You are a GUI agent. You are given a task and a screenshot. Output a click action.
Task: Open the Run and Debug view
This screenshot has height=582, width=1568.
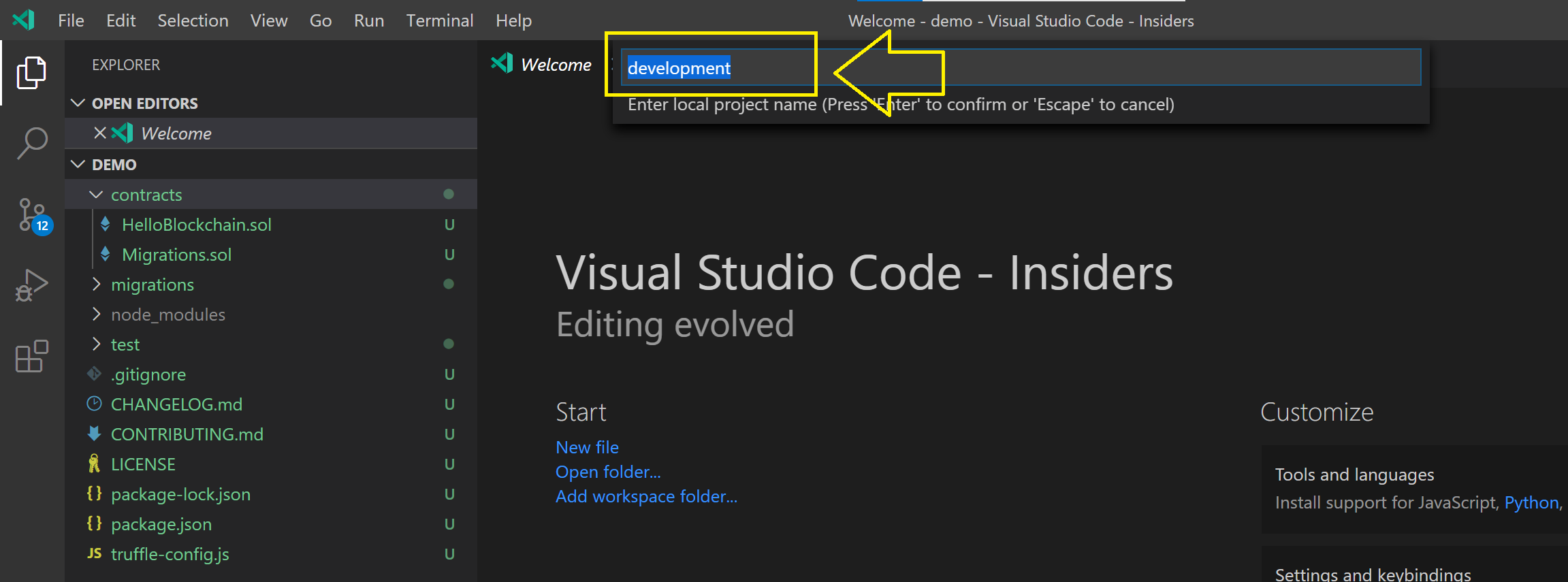[x=31, y=286]
